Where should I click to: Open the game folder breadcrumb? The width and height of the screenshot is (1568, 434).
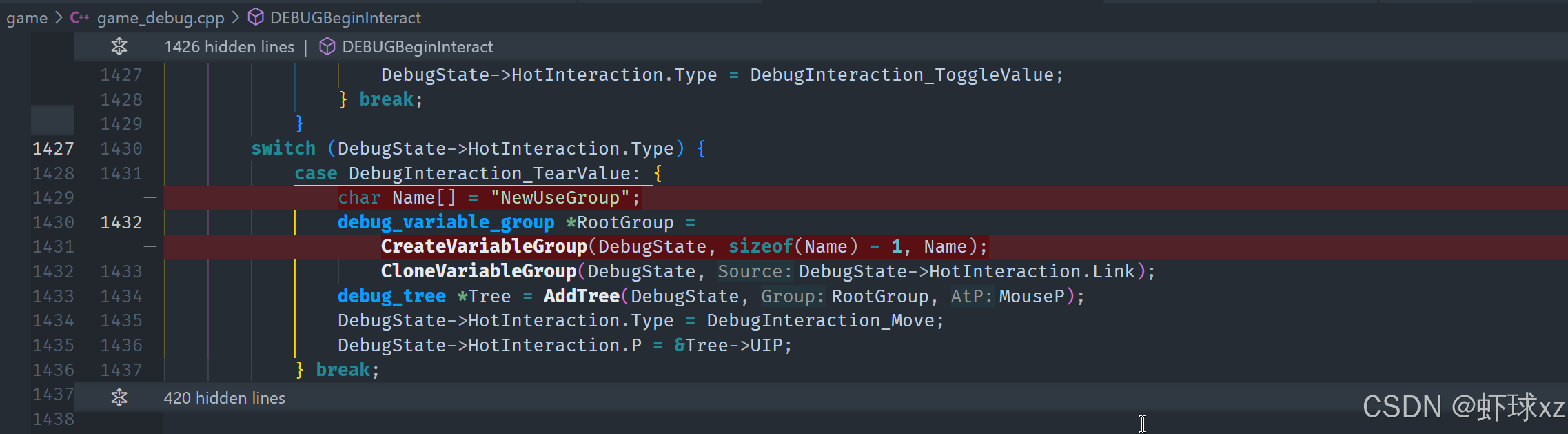pos(27,18)
